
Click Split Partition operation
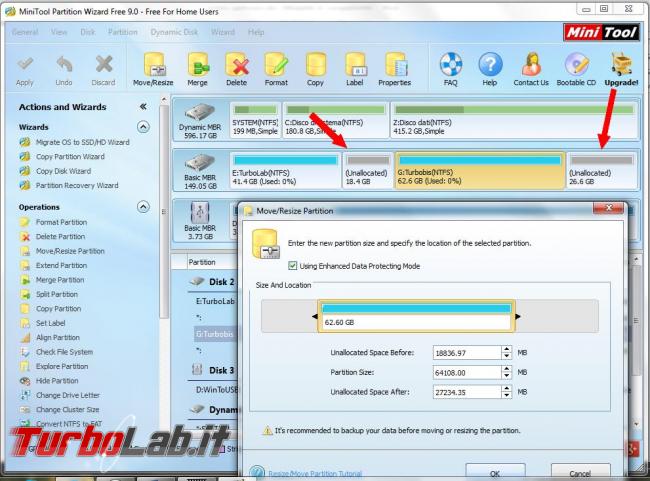[x=57, y=294]
